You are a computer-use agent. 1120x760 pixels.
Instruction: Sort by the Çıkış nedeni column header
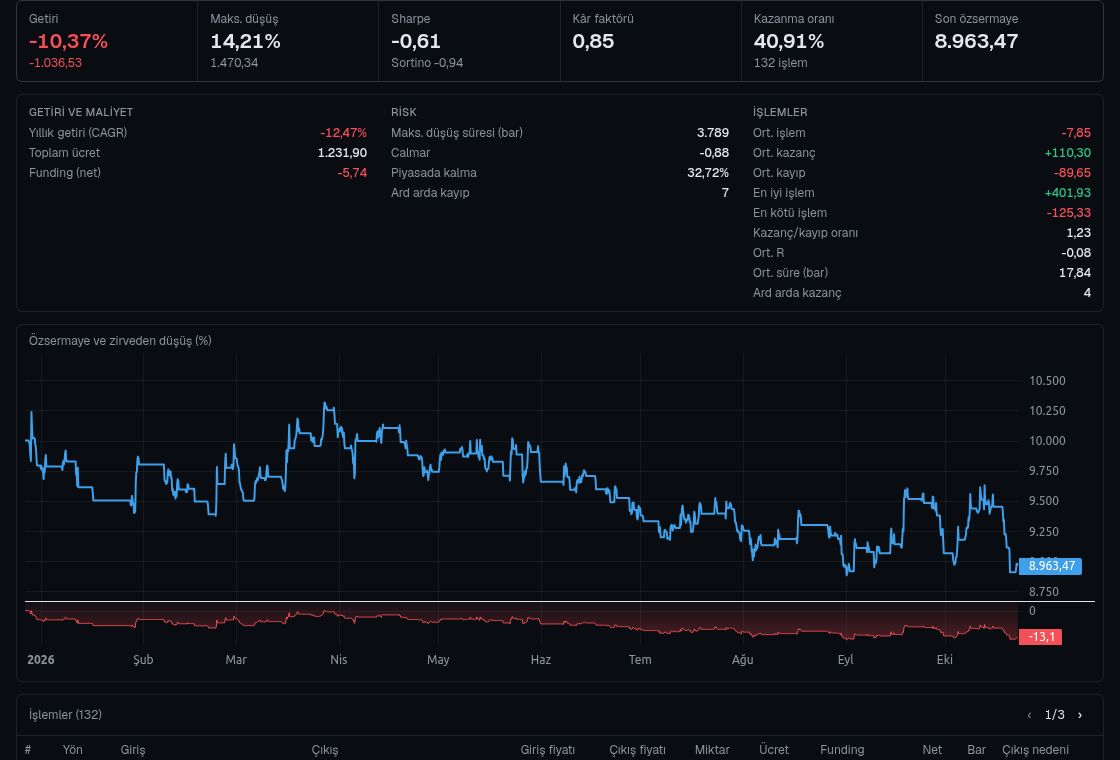click(1035, 750)
